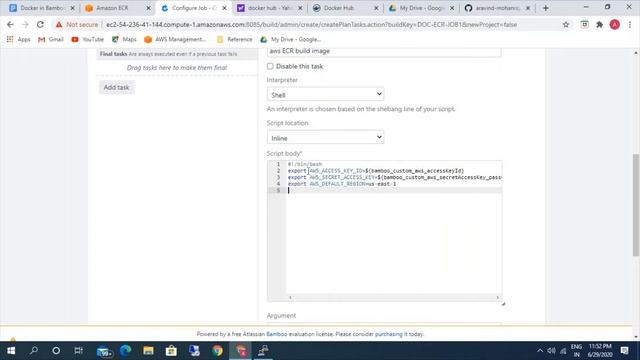
Task: Click line 4 AWS_DEFAULT_REGION text
Action: coord(342,184)
